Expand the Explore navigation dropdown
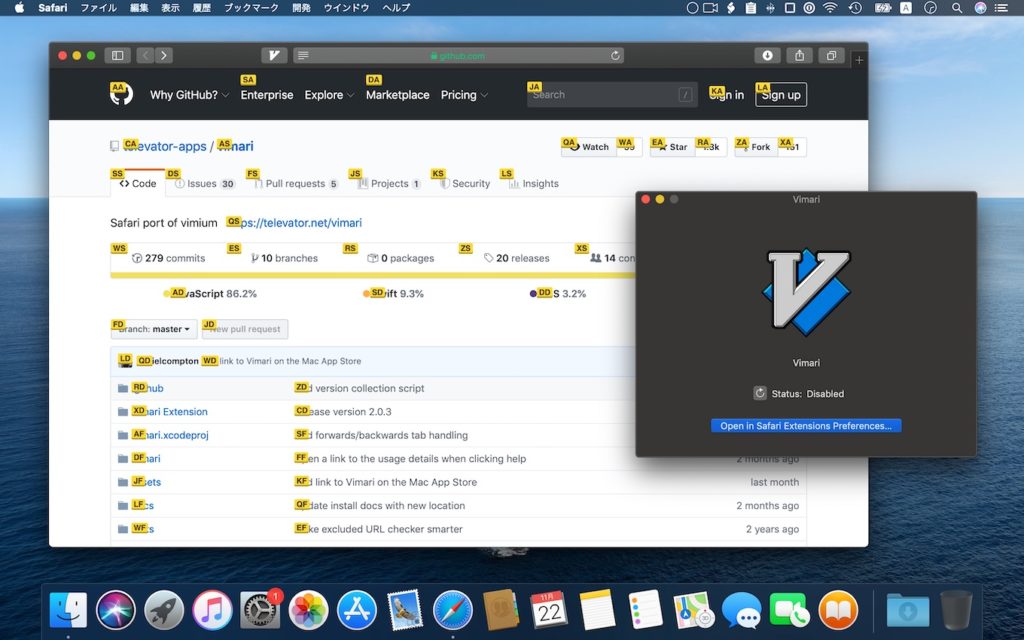 (327, 95)
